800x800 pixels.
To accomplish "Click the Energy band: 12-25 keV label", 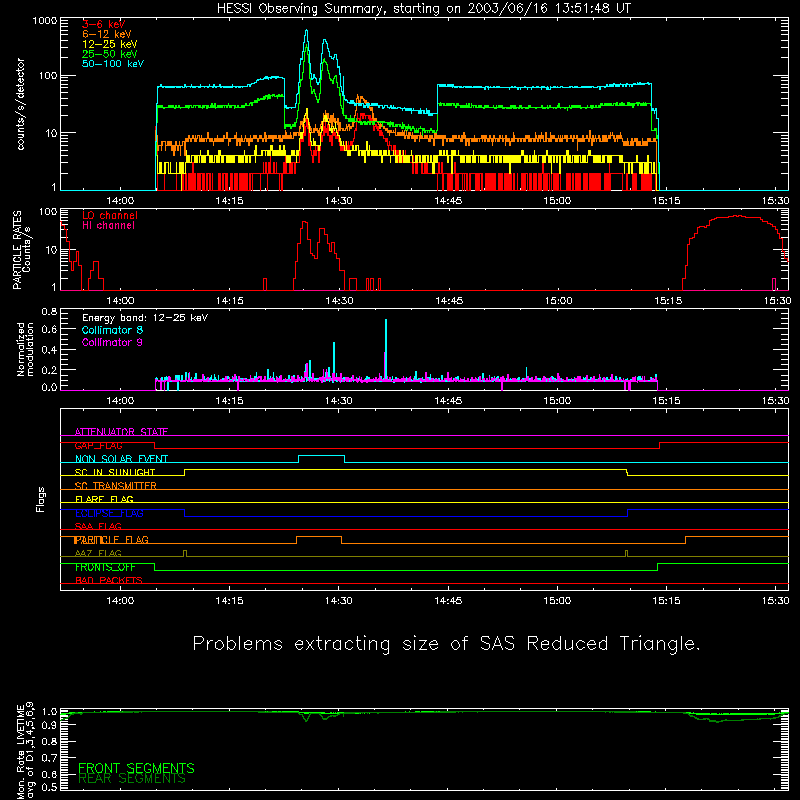I will [x=145, y=318].
